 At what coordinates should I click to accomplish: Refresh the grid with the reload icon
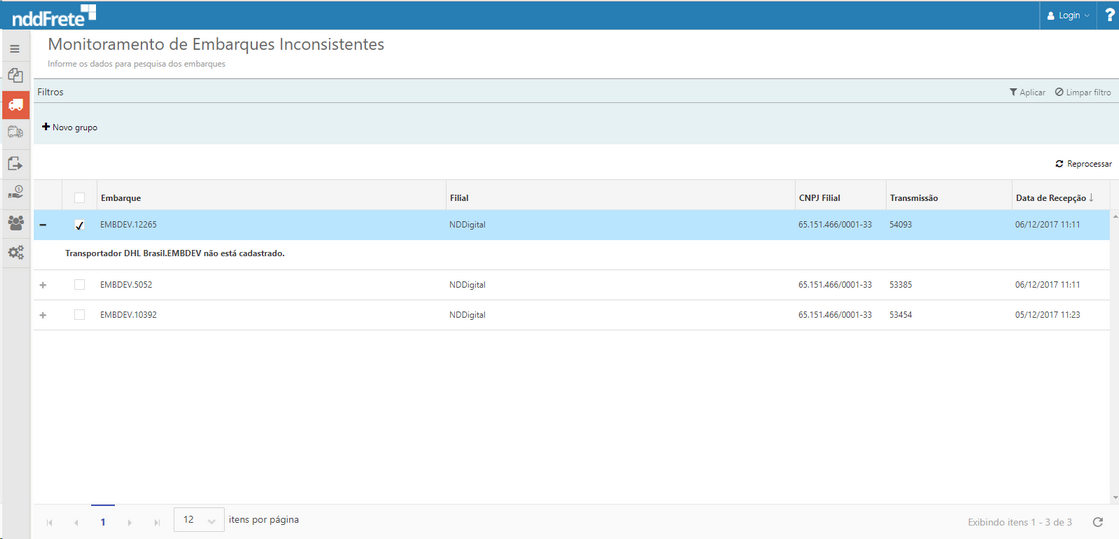[1097, 522]
